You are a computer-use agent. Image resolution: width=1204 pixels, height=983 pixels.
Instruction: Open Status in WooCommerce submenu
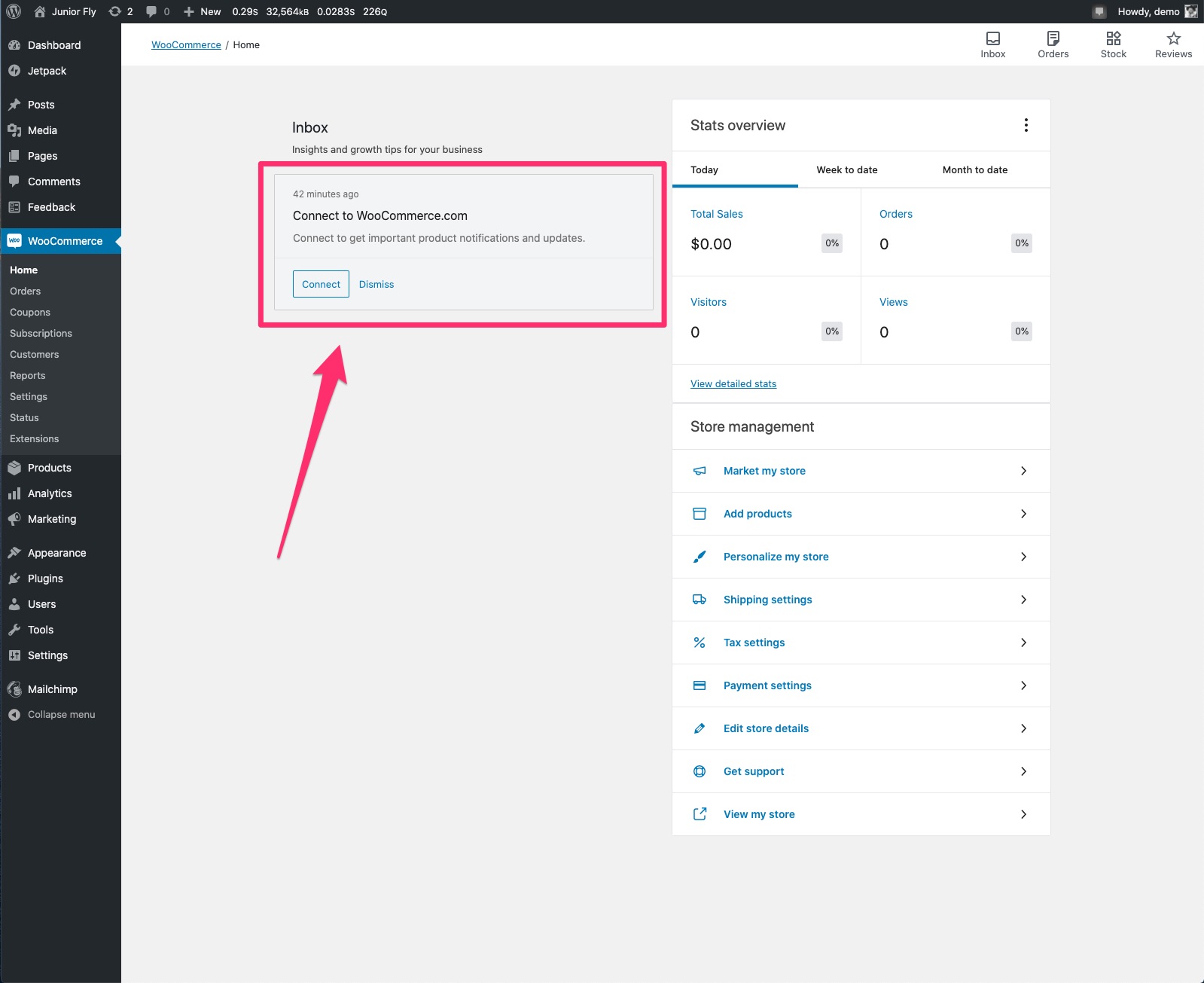(x=24, y=418)
